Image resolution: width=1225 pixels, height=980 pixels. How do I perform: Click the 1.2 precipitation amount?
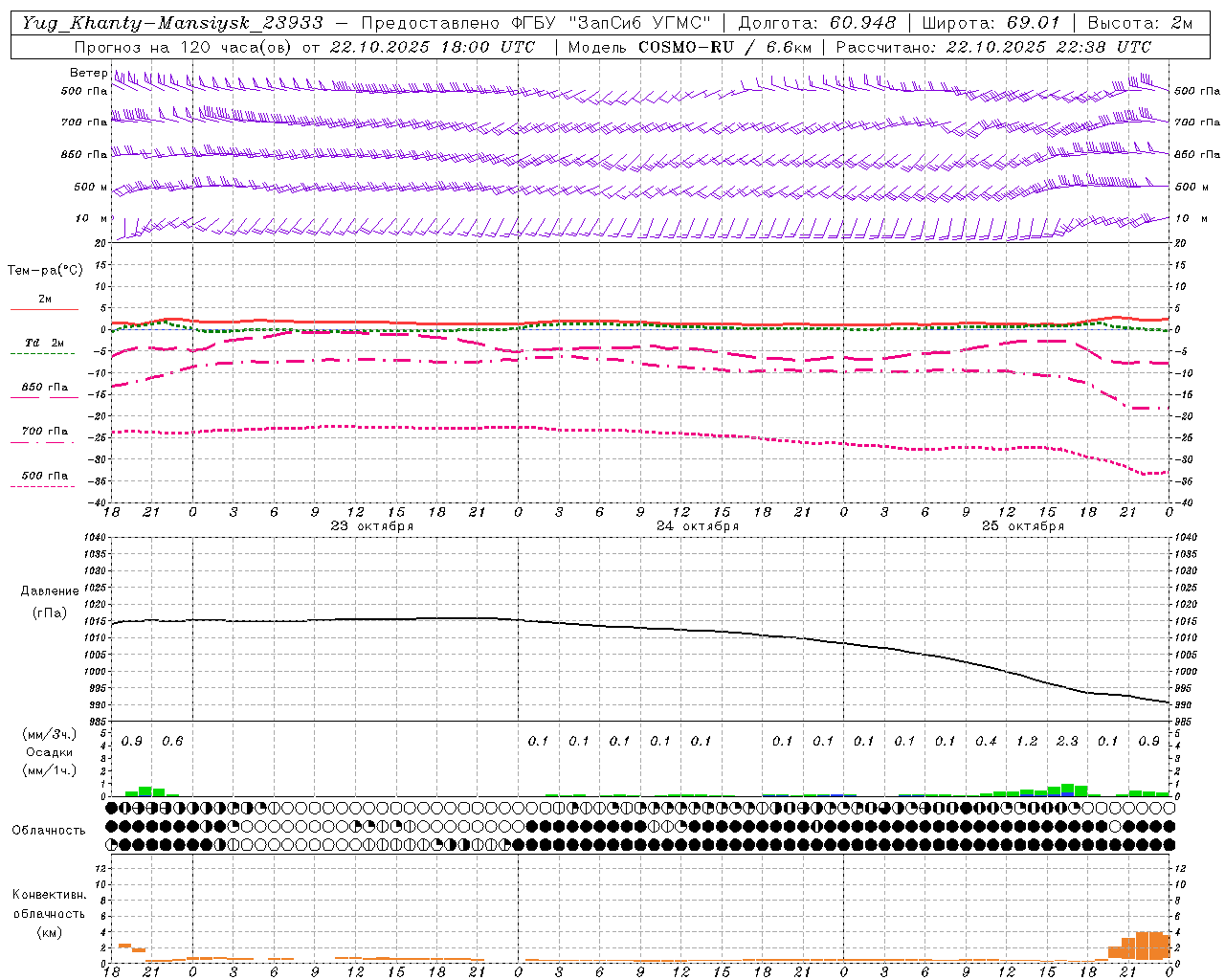(1027, 742)
